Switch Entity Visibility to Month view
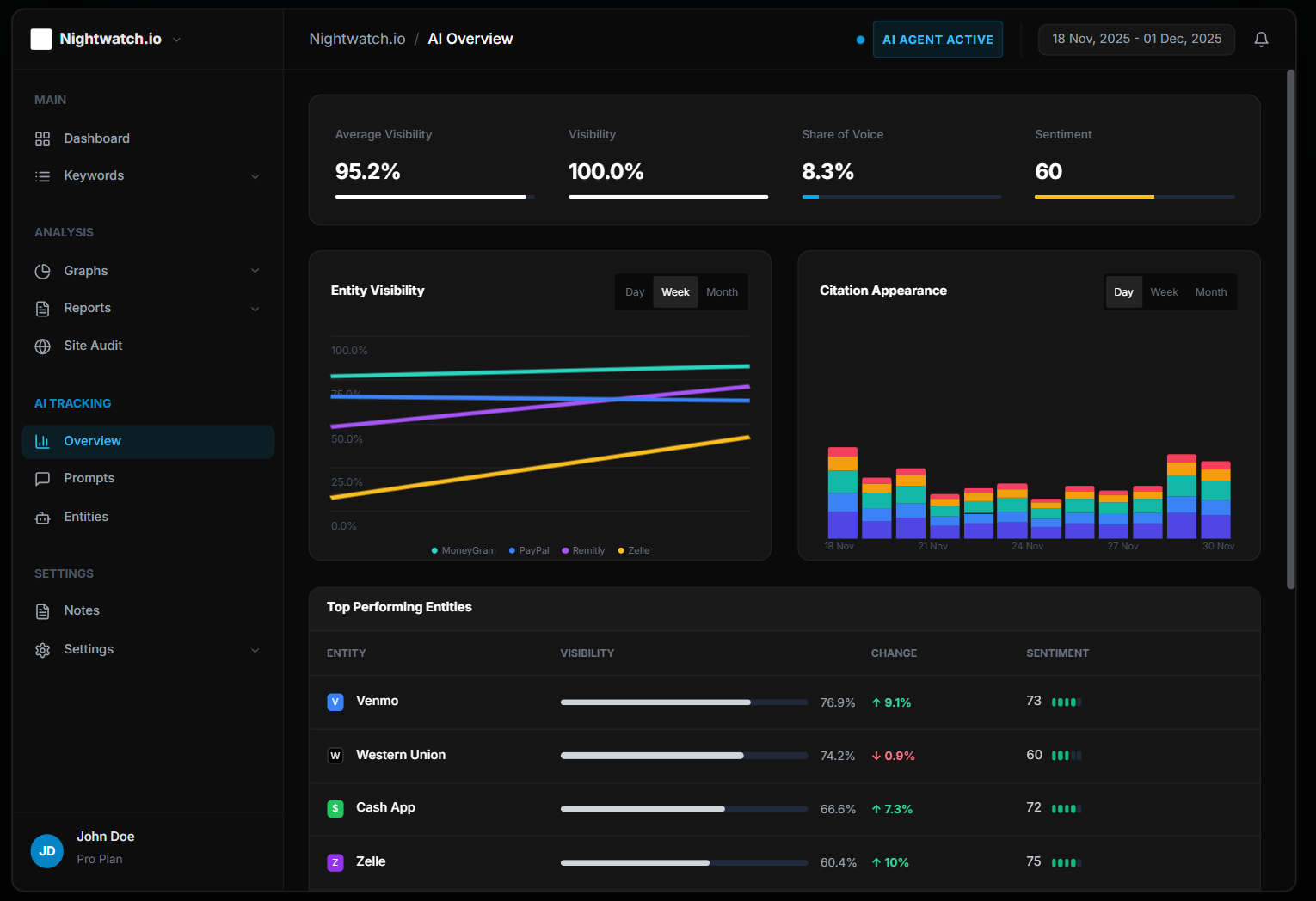 coord(723,291)
